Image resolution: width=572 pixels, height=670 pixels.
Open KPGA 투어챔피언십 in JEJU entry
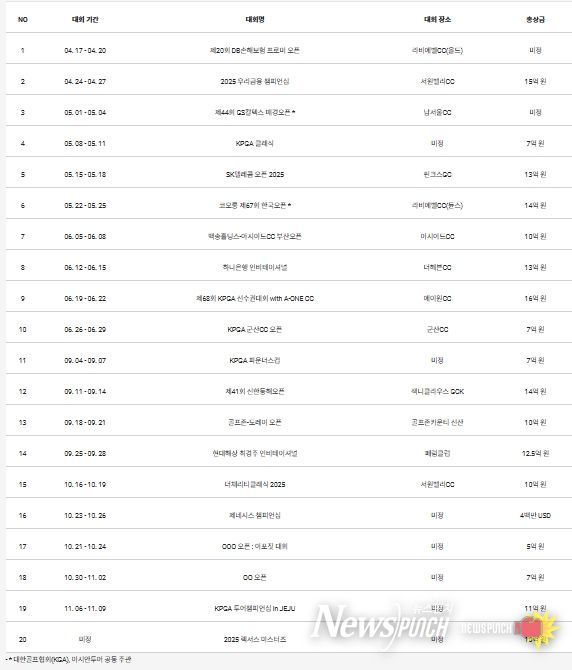pos(255,608)
